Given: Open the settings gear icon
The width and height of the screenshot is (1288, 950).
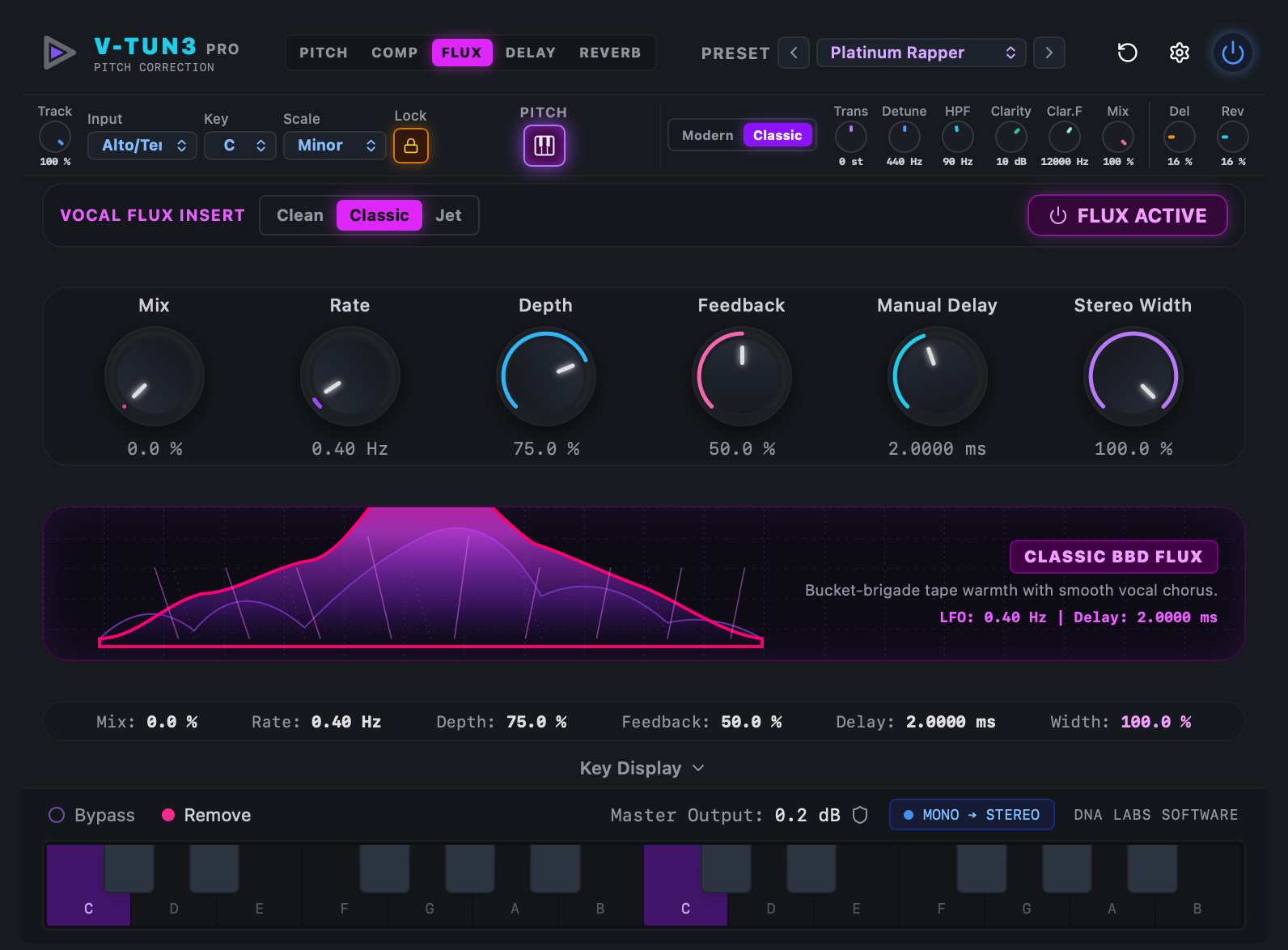Looking at the screenshot, I should 1180,53.
